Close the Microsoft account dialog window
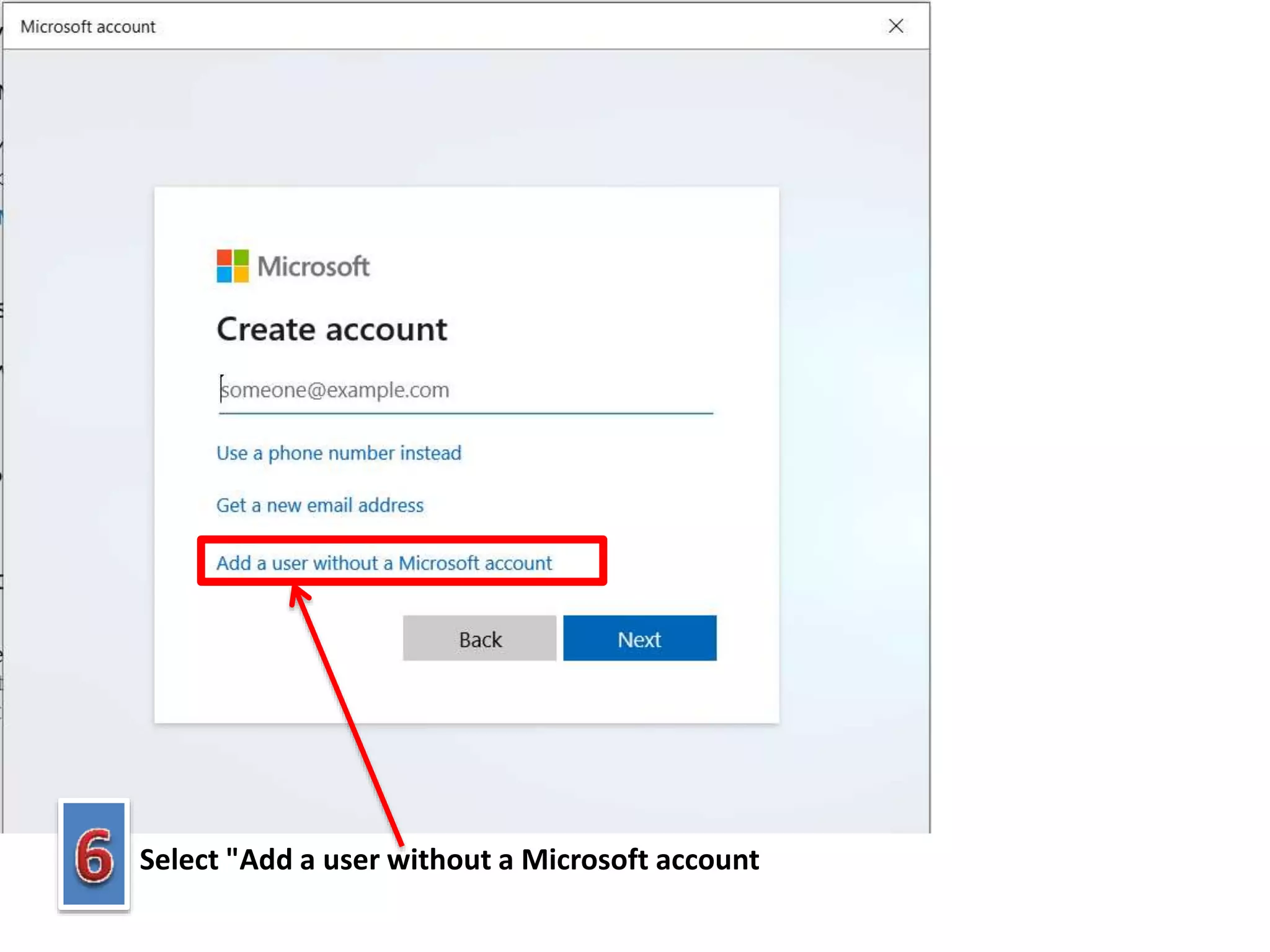1270x952 pixels. pyautogui.click(x=896, y=26)
